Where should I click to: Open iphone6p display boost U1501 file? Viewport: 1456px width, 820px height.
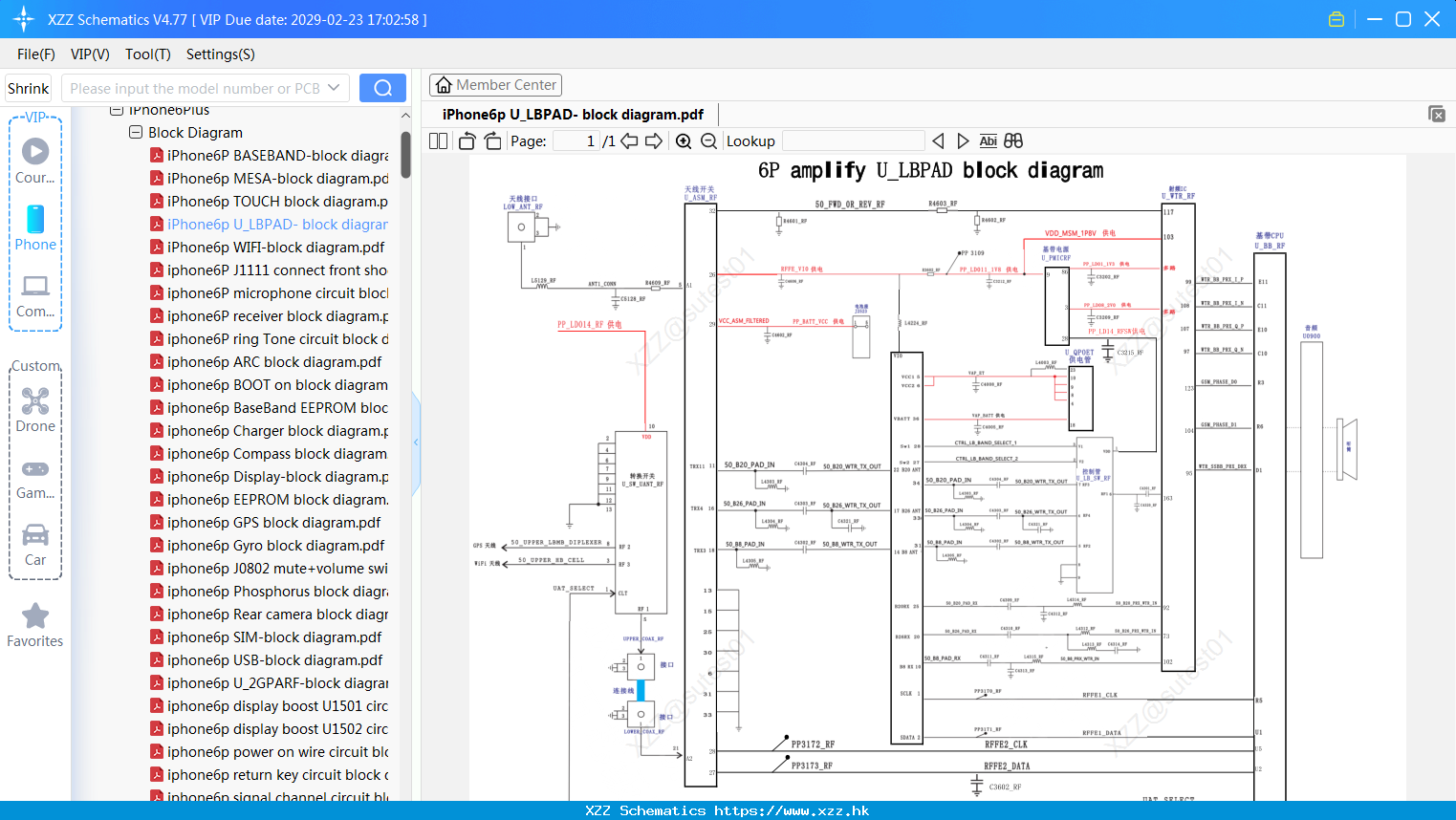click(269, 706)
